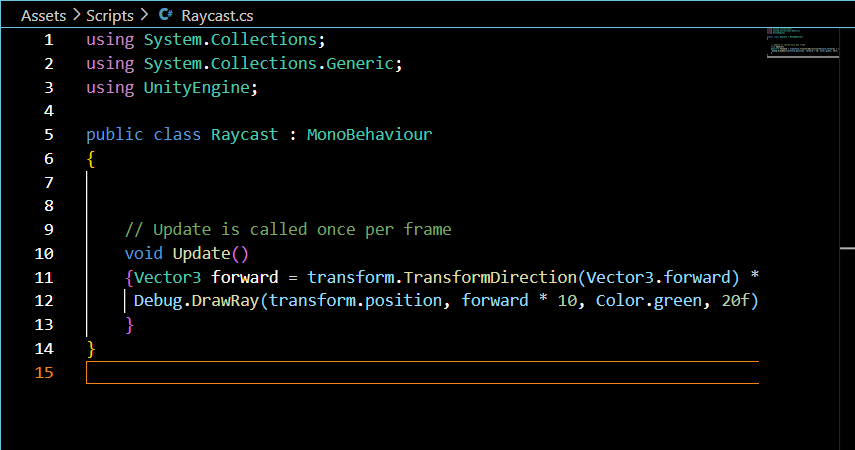Place cursor in empty line 15
The image size is (855, 450).
(400, 373)
